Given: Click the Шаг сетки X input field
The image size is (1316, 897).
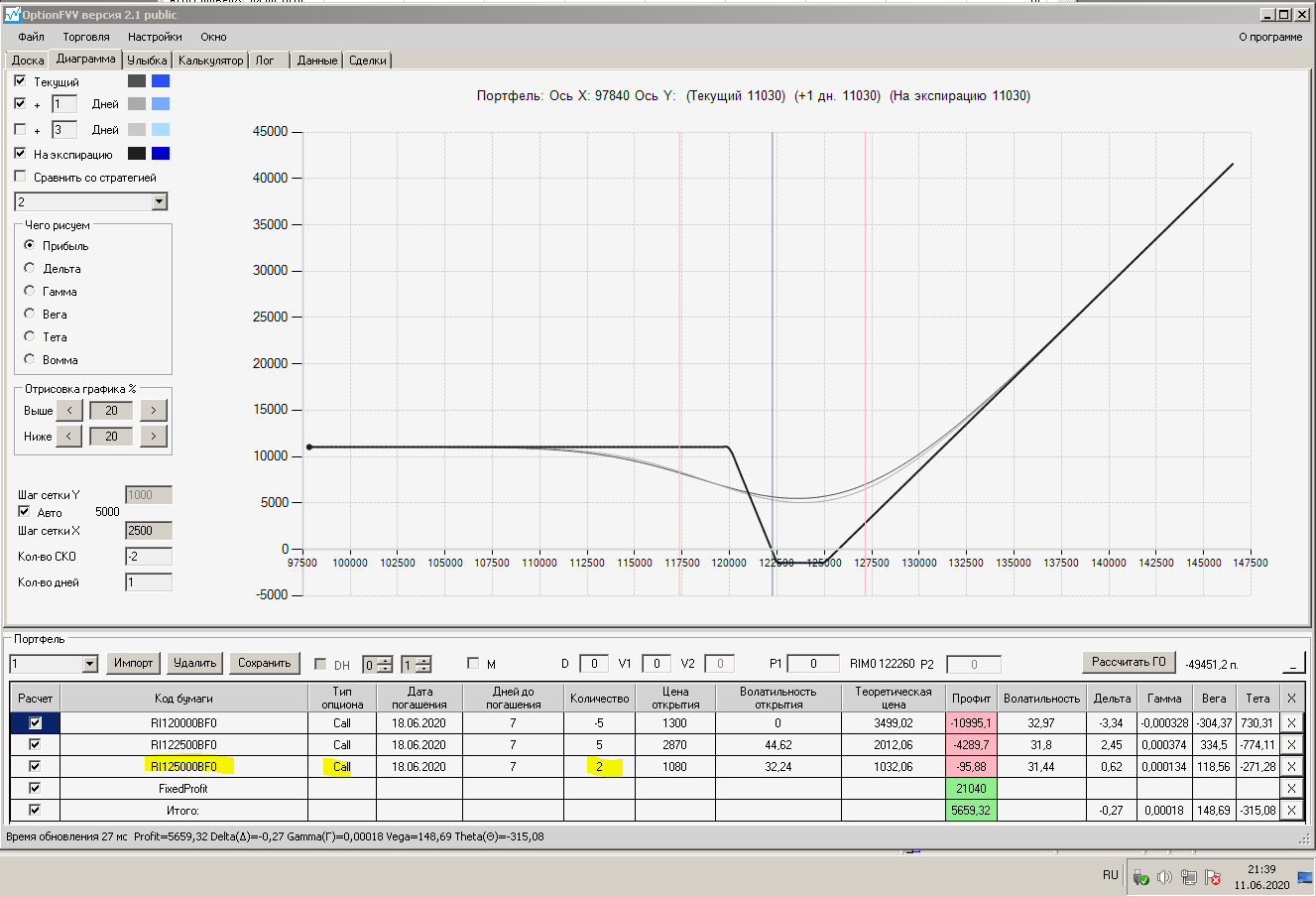Looking at the screenshot, I should [149, 531].
